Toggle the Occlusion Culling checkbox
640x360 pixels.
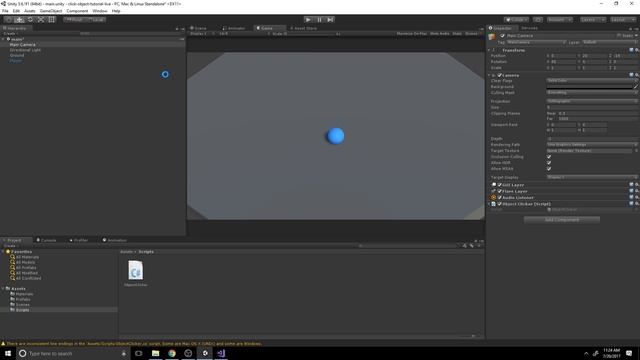[x=549, y=157]
